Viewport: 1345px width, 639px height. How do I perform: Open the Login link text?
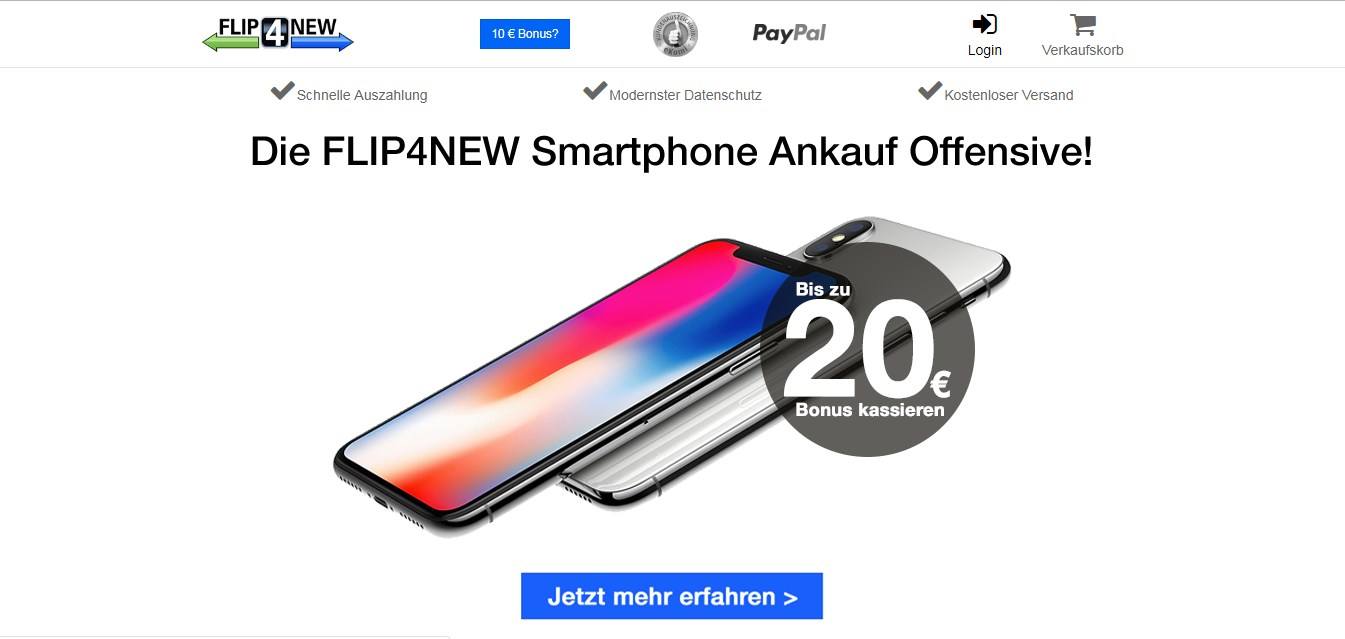pyautogui.click(x=985, y=50)
